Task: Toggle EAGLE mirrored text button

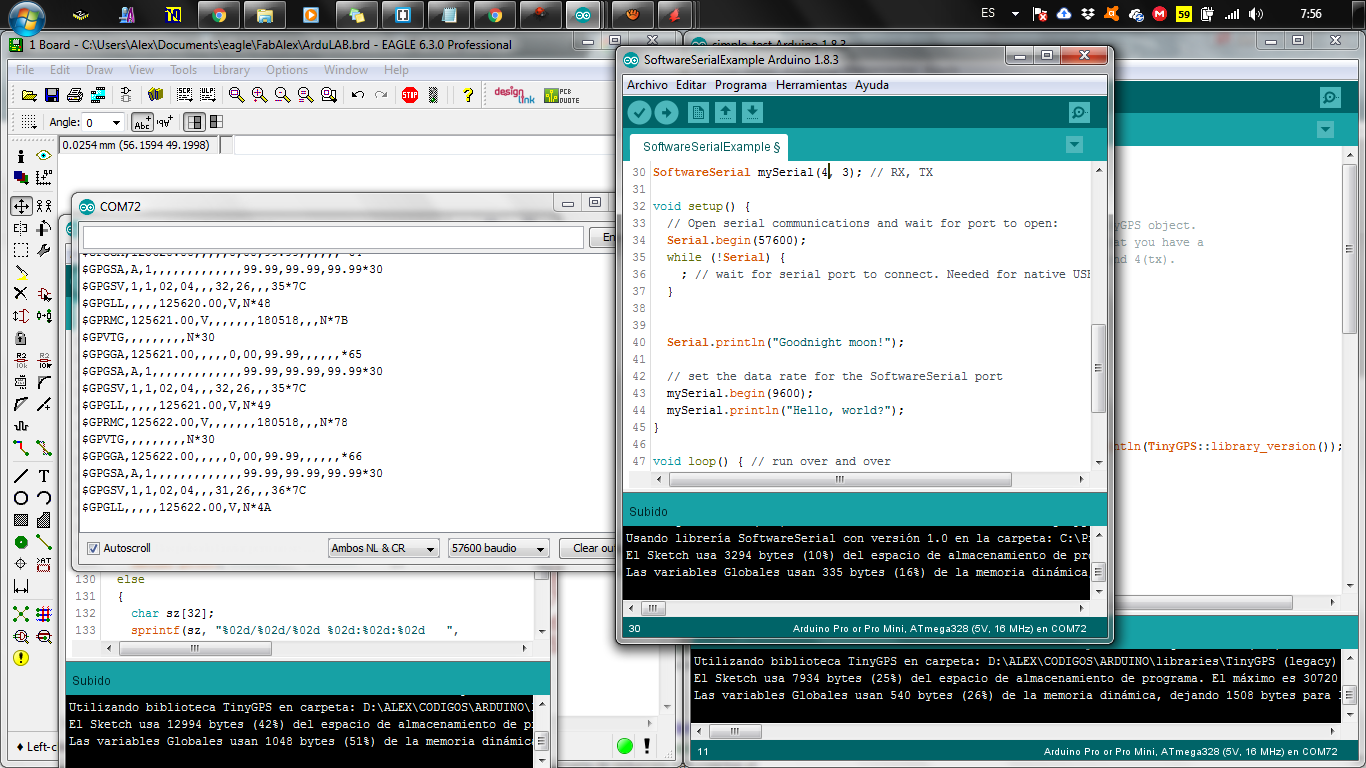Action: [165, 122]
